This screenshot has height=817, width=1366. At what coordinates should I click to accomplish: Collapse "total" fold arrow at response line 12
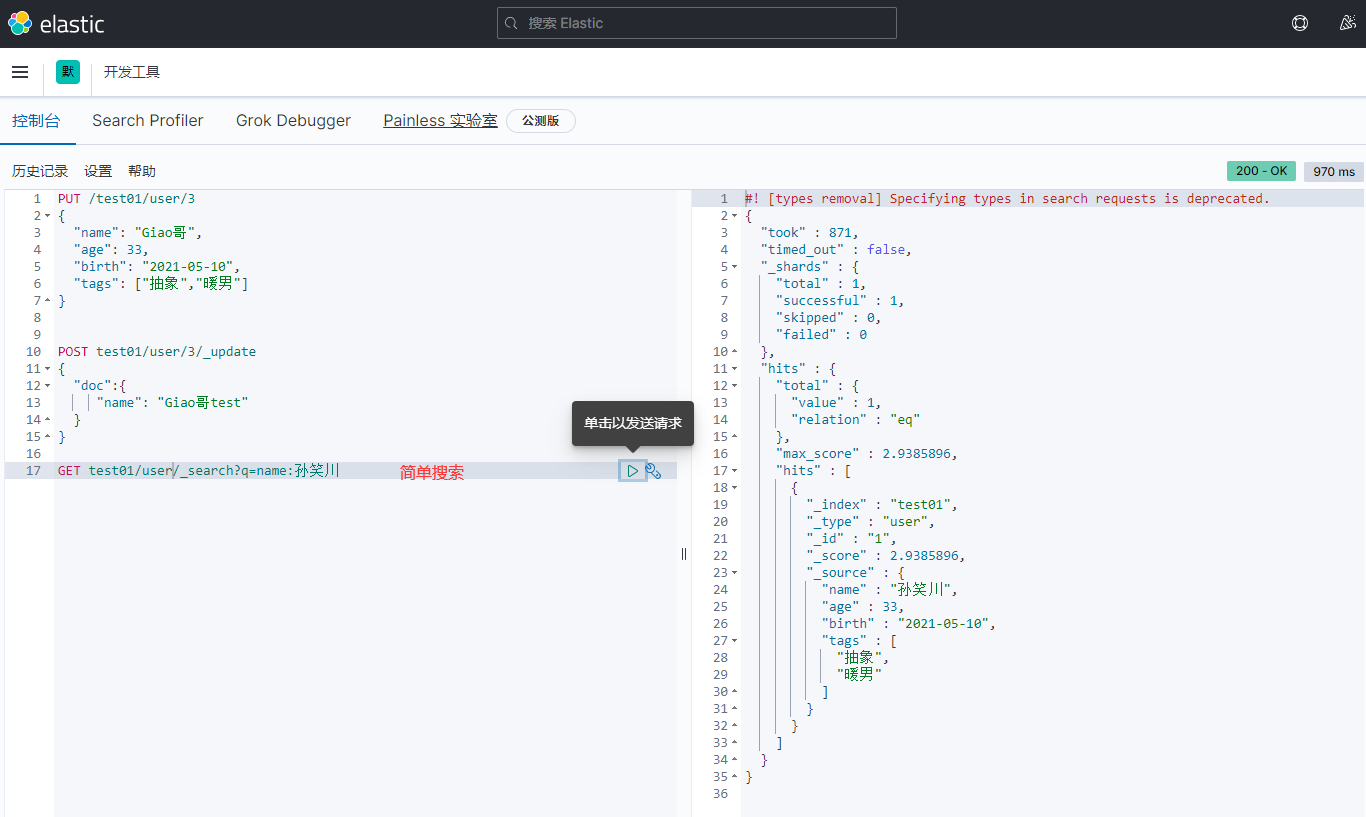pos(734,386)
